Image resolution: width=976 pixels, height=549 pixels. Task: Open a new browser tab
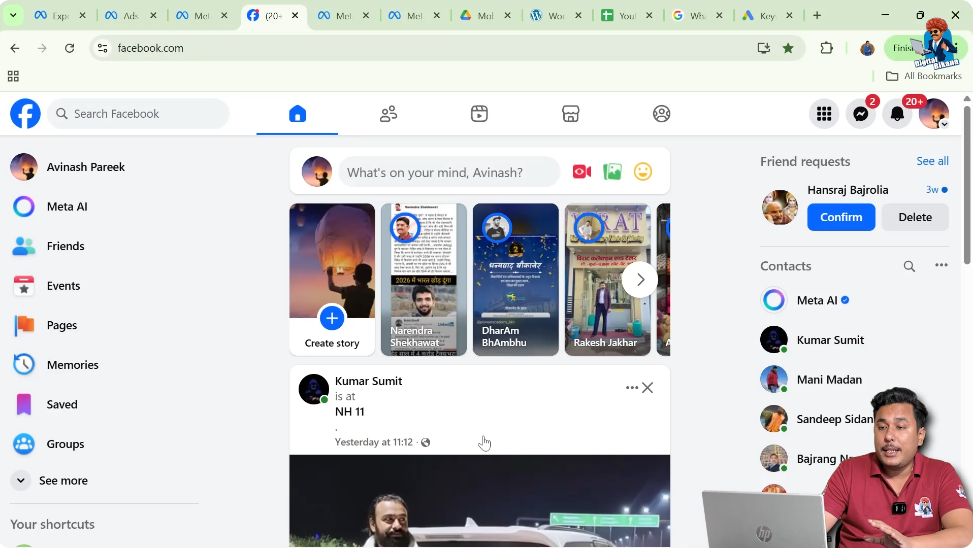pyautogui.click(x=817, y=16)
